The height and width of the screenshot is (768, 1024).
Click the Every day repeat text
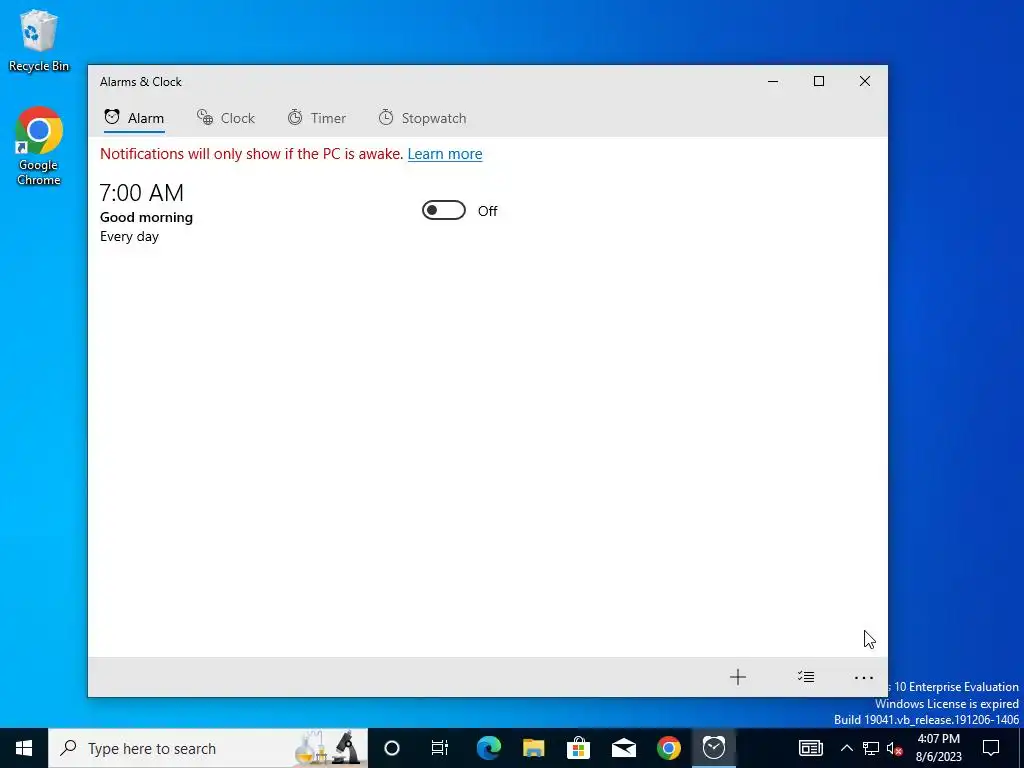pos(129,236)
